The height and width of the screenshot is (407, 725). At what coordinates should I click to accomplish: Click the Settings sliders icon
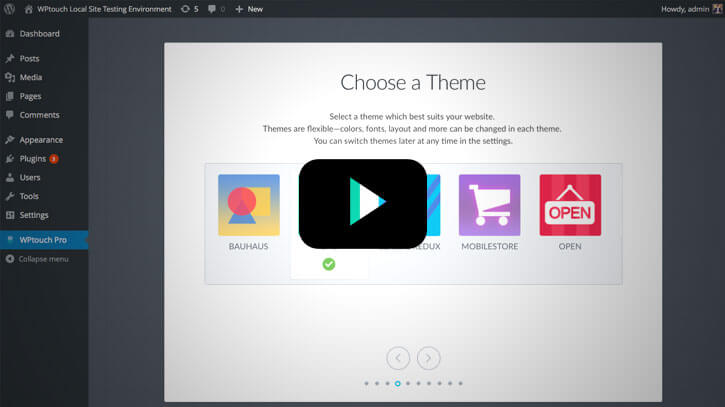pyautogui.click(x=10, y=215)
